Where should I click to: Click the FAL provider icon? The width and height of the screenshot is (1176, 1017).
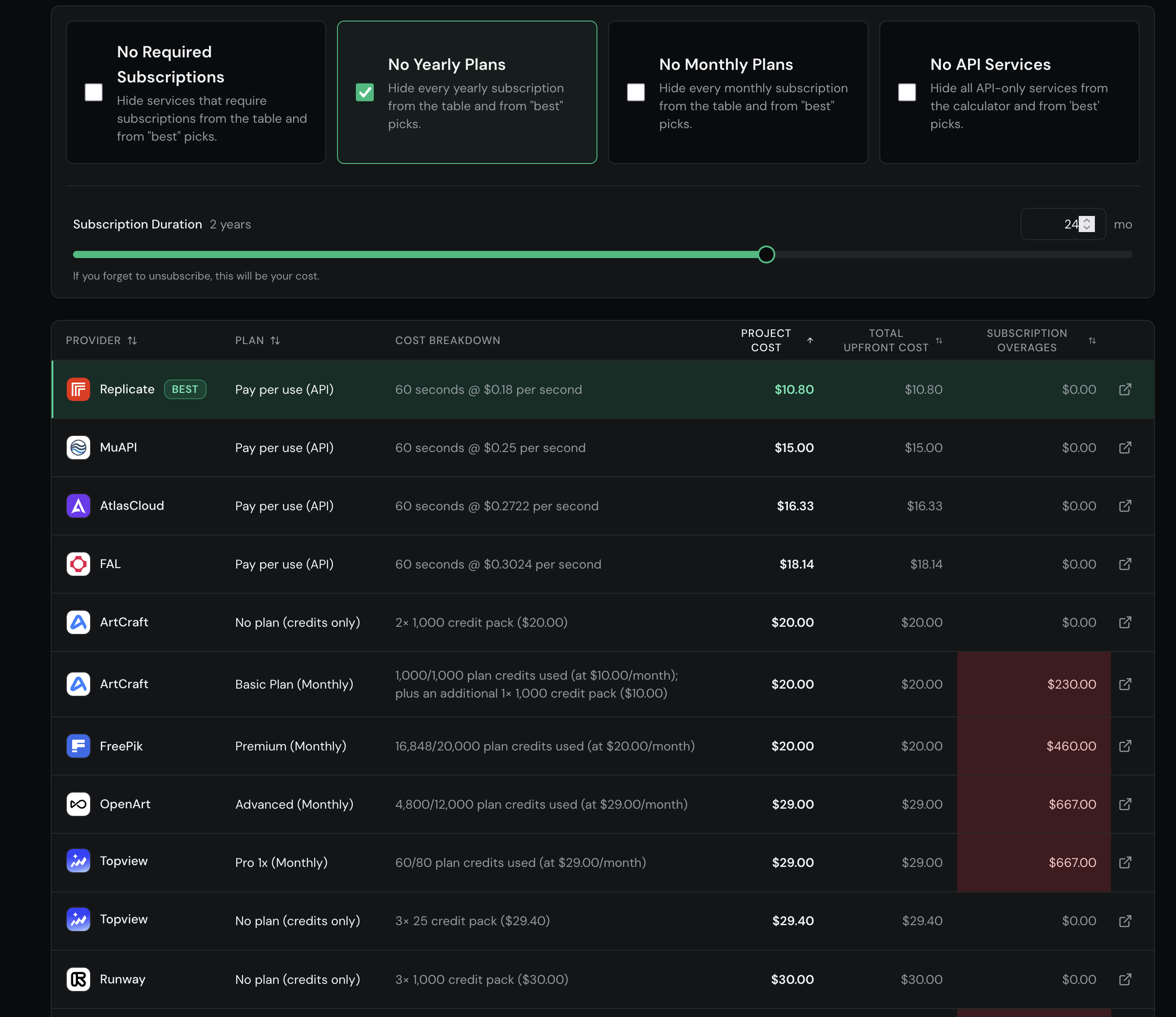(78, 564)
